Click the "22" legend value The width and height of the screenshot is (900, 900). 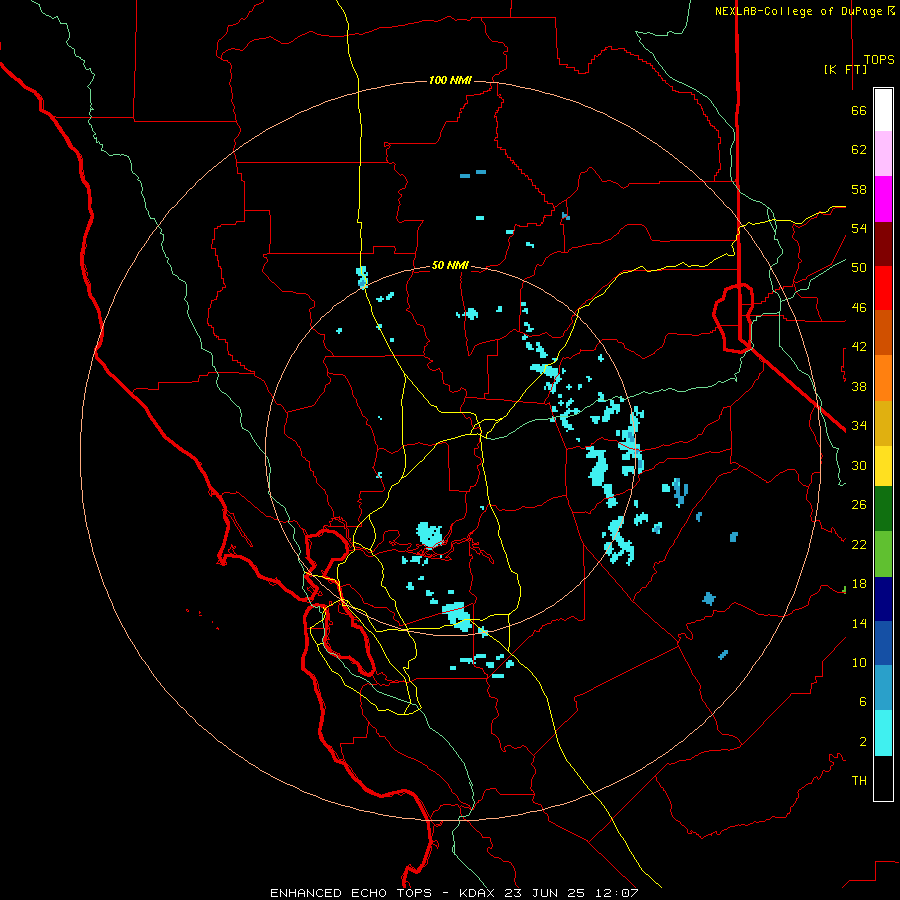(859, 545)
